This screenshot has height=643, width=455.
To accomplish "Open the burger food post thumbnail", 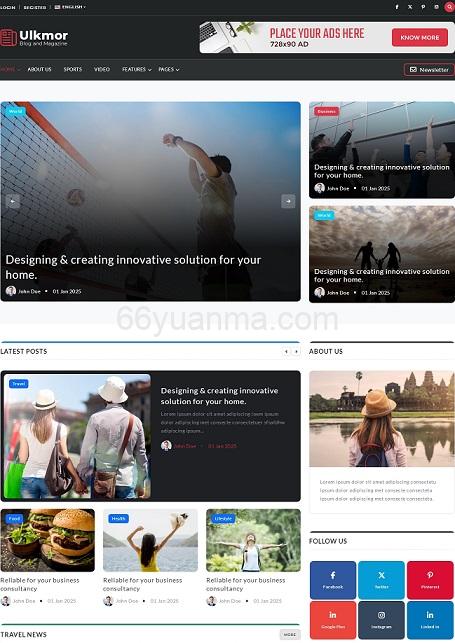I will pyautogui.click(x=48, y=540).
